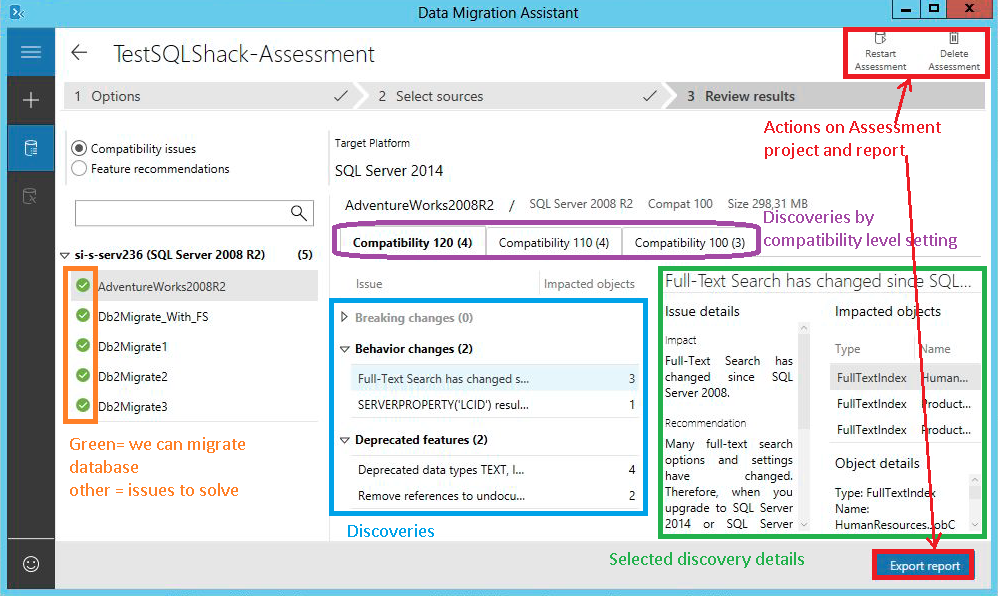998x596 pixels.
Task: Click the Export report button
Action: tap(924, 566)
